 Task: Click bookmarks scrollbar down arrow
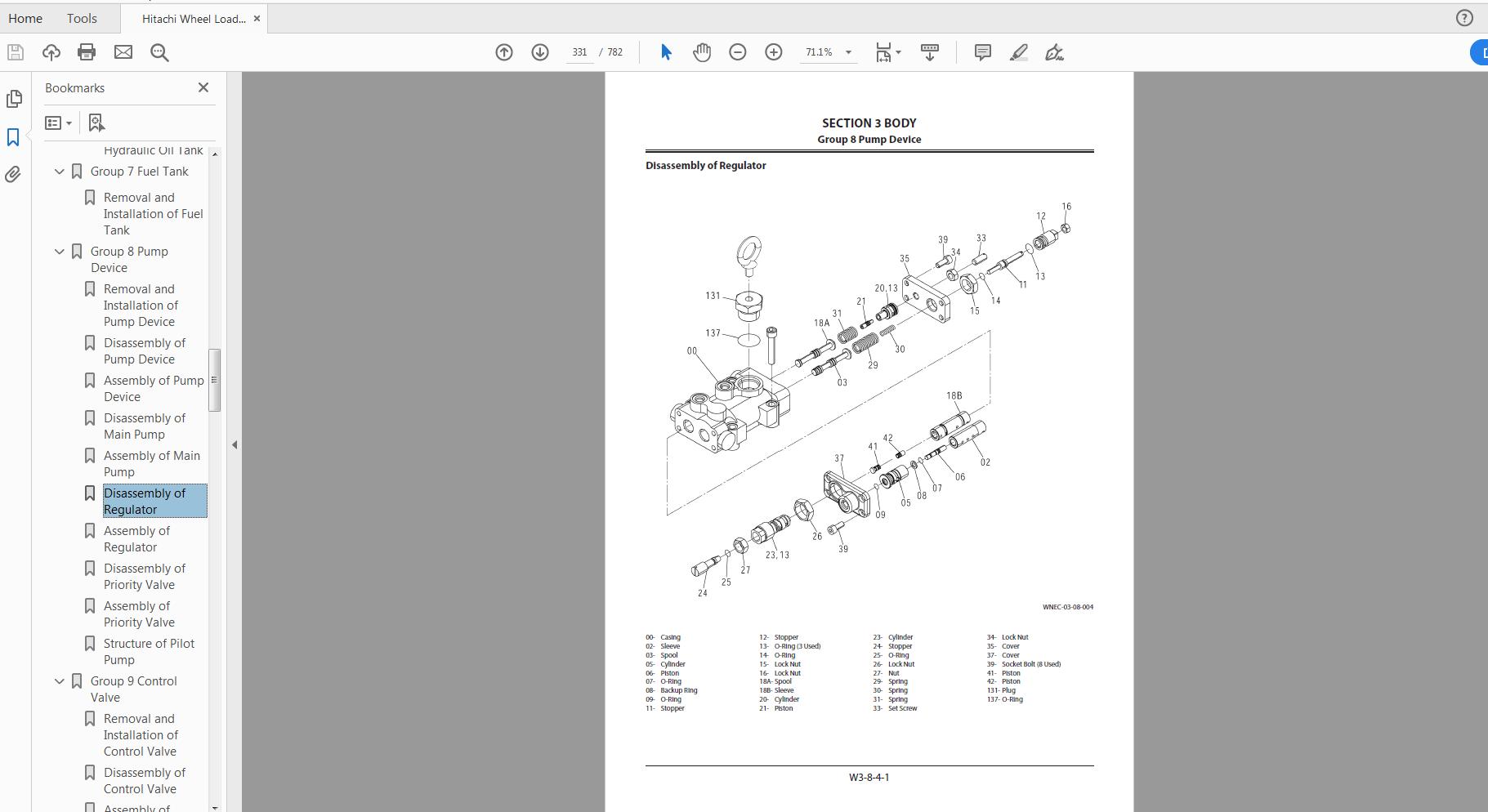pos(215,807)
